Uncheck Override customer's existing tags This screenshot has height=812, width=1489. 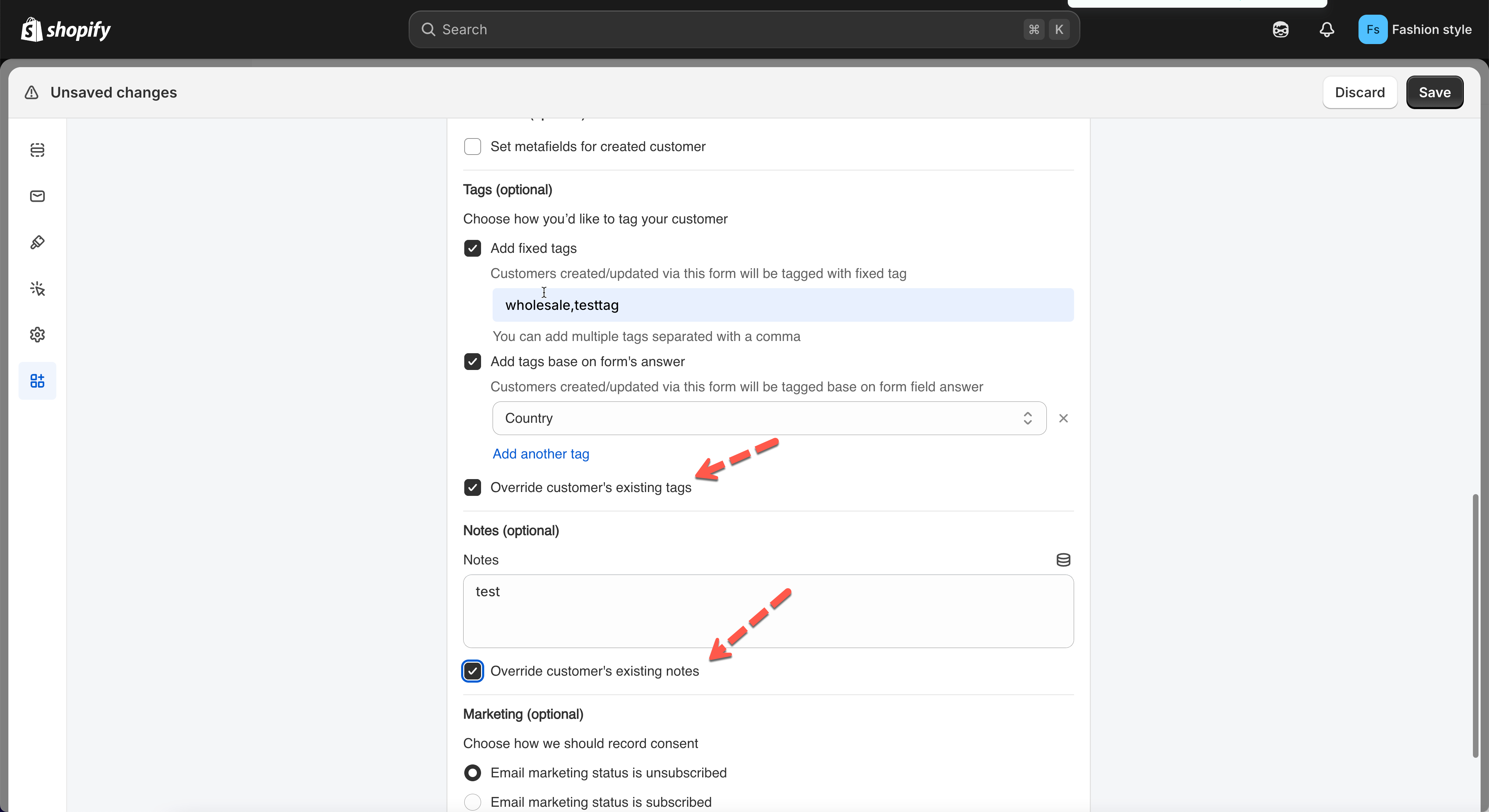[472, 488]
